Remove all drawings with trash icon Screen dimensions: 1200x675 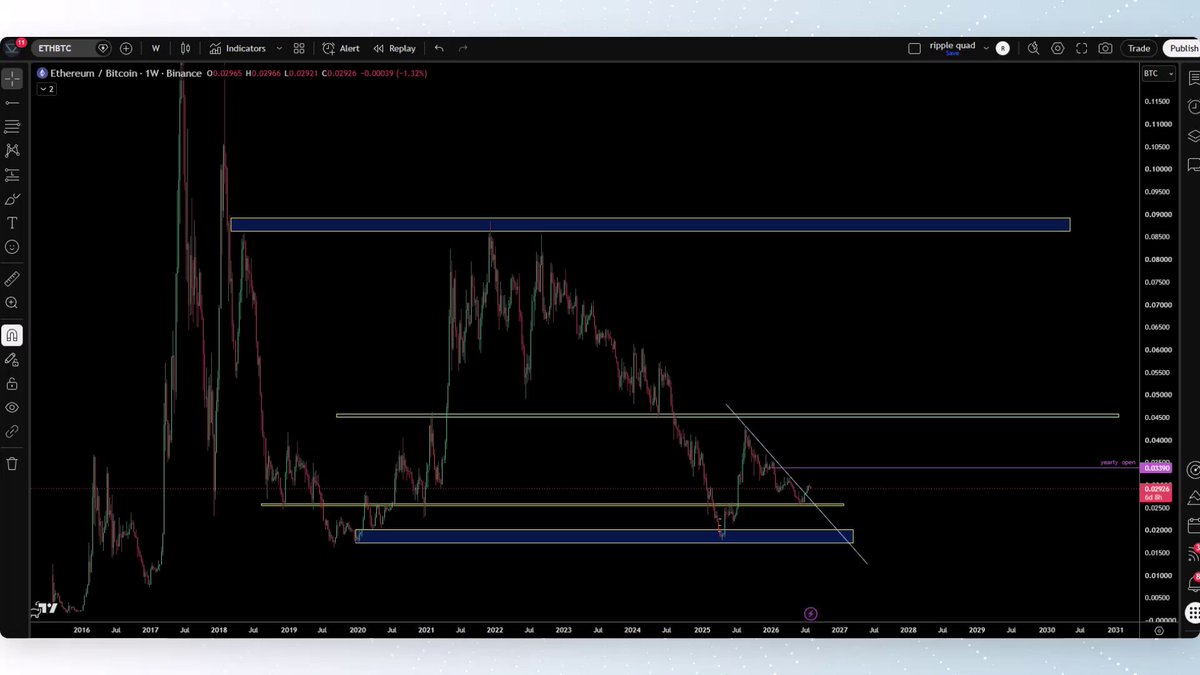coord(12,464)
